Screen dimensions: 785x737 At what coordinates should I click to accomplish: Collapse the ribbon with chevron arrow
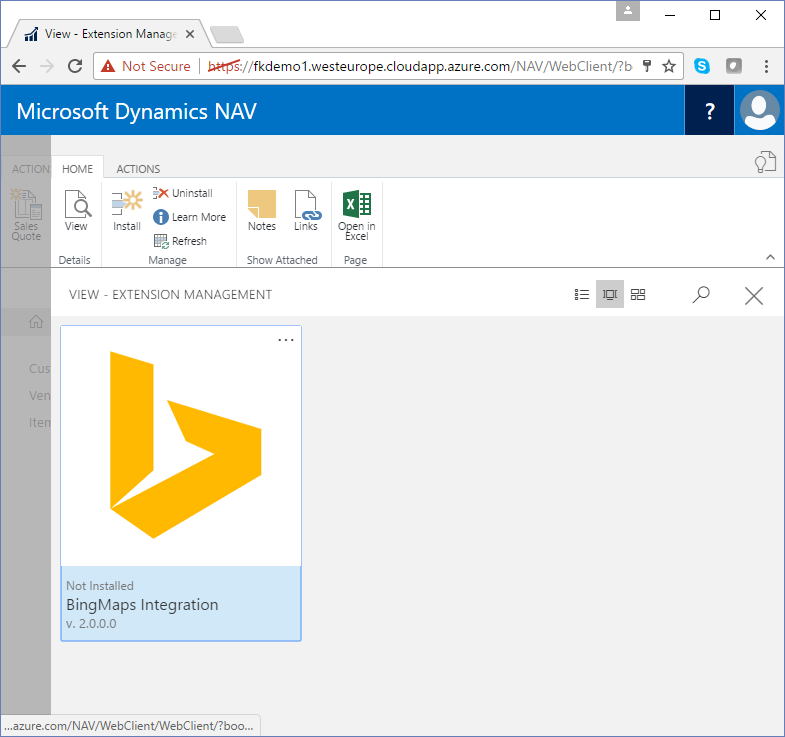tap(770, 257)
